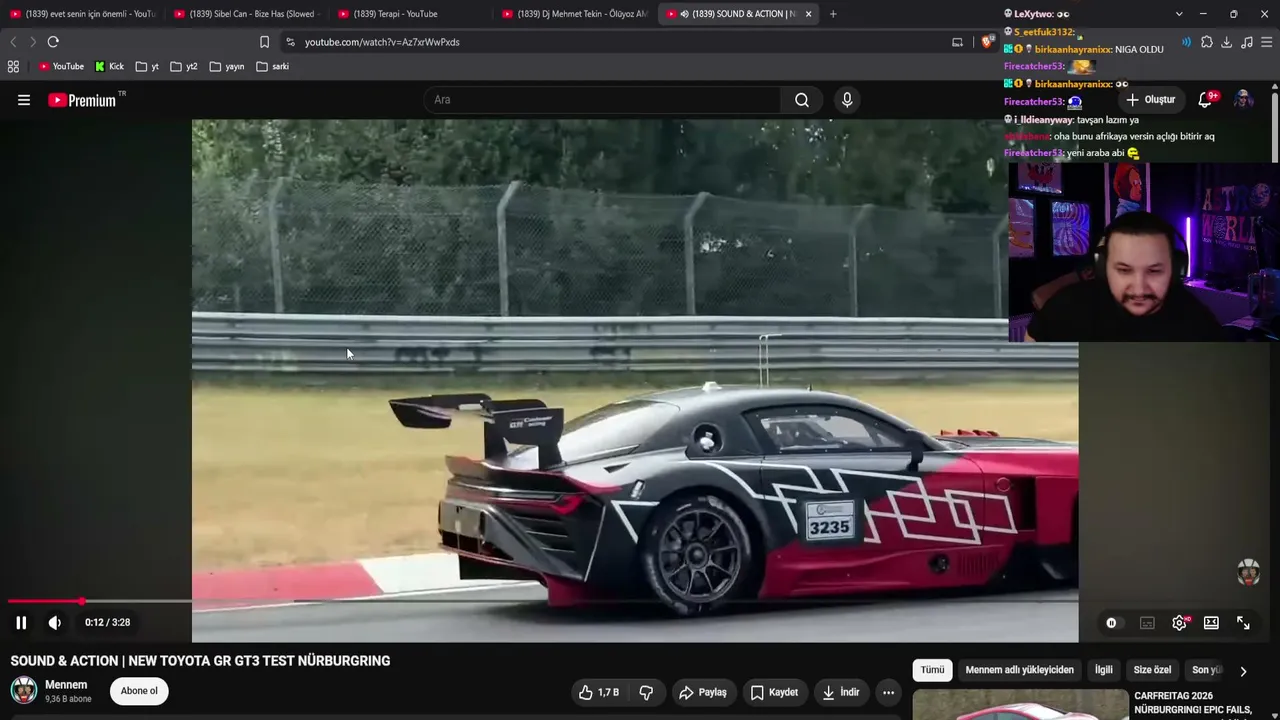The height and width of the screenshot is (720, 1280).
Task: Switch to the Sibel Can - Bize Has tab
Action: pyautogui.click(x=245, y=14)
